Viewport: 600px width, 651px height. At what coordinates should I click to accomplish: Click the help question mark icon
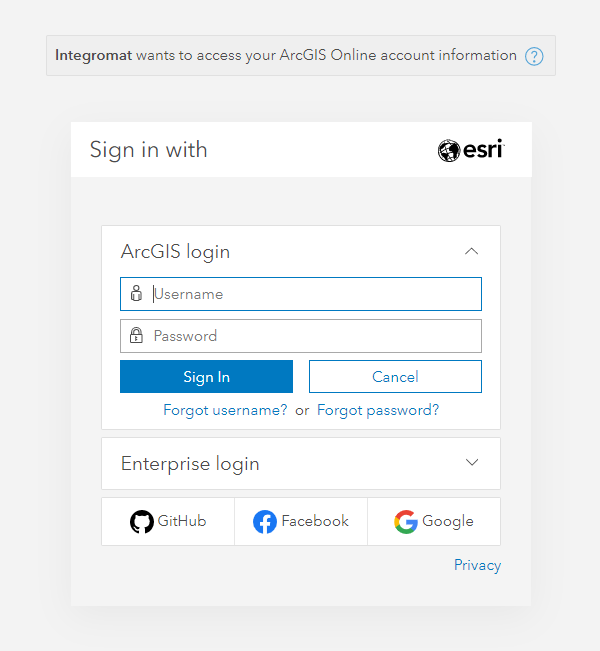point(534,56)
